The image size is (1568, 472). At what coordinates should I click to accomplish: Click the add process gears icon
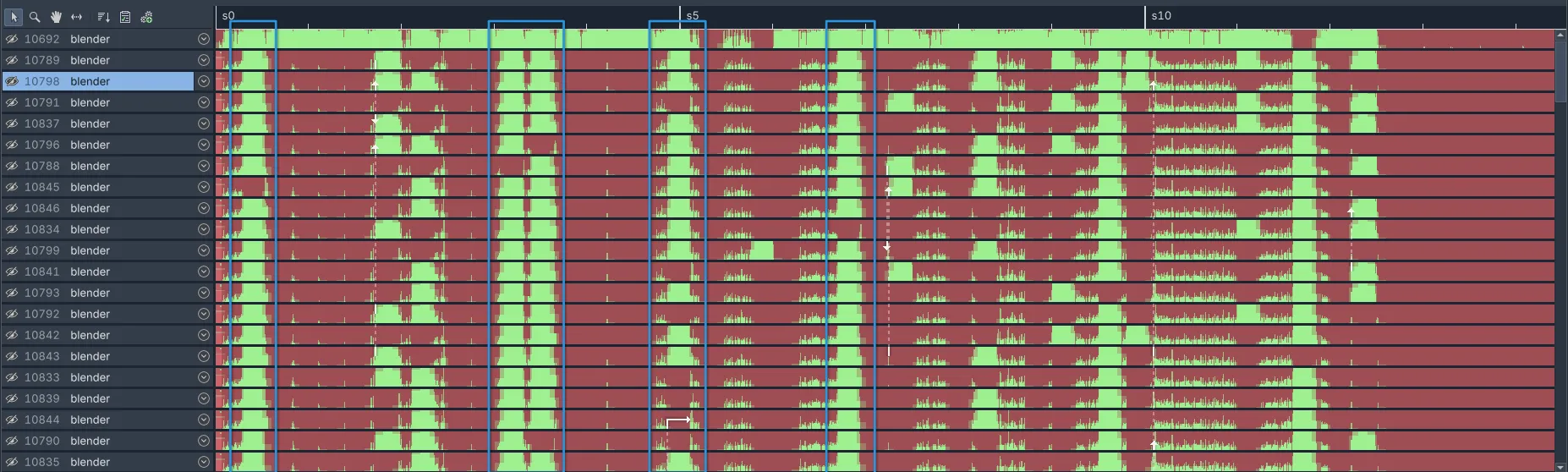pyautogui.click(x=146, y=17)
